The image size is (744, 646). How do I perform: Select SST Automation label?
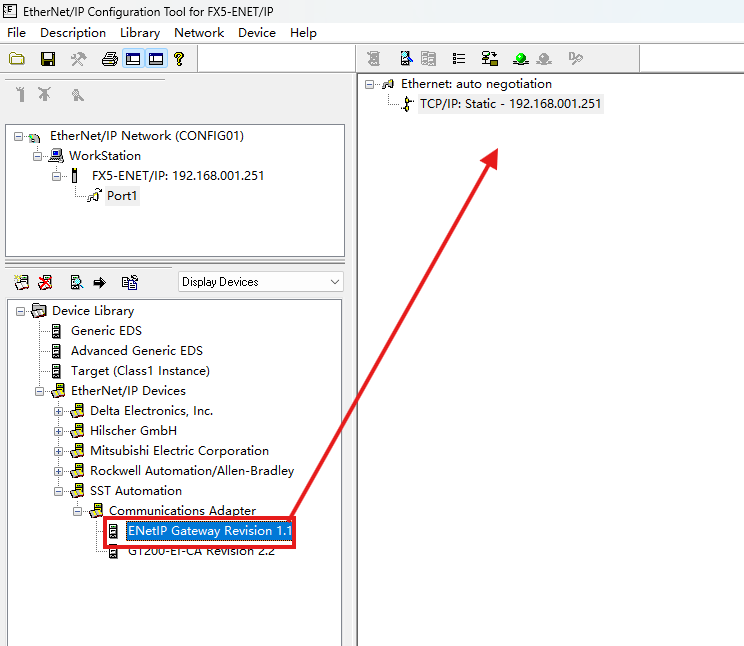[x=136, y=490]
